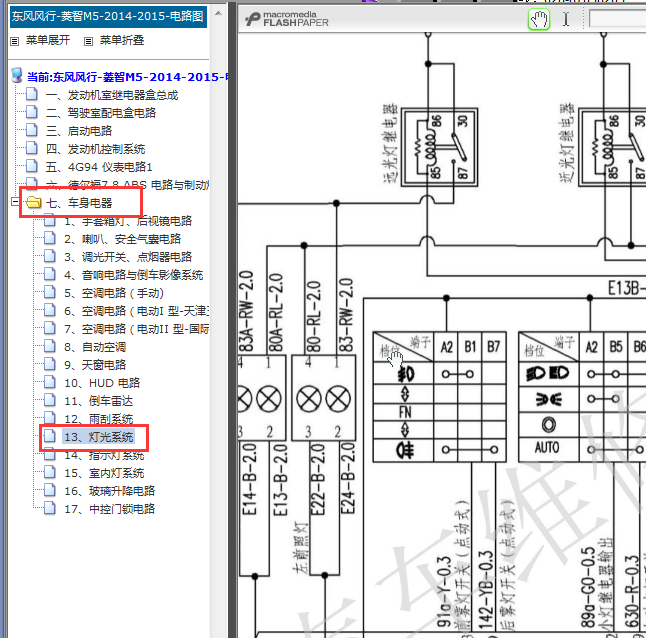Click the wire label E24-B-2.0
The width and height of the screenshot is (646, 638).
[x=348, y=479]
